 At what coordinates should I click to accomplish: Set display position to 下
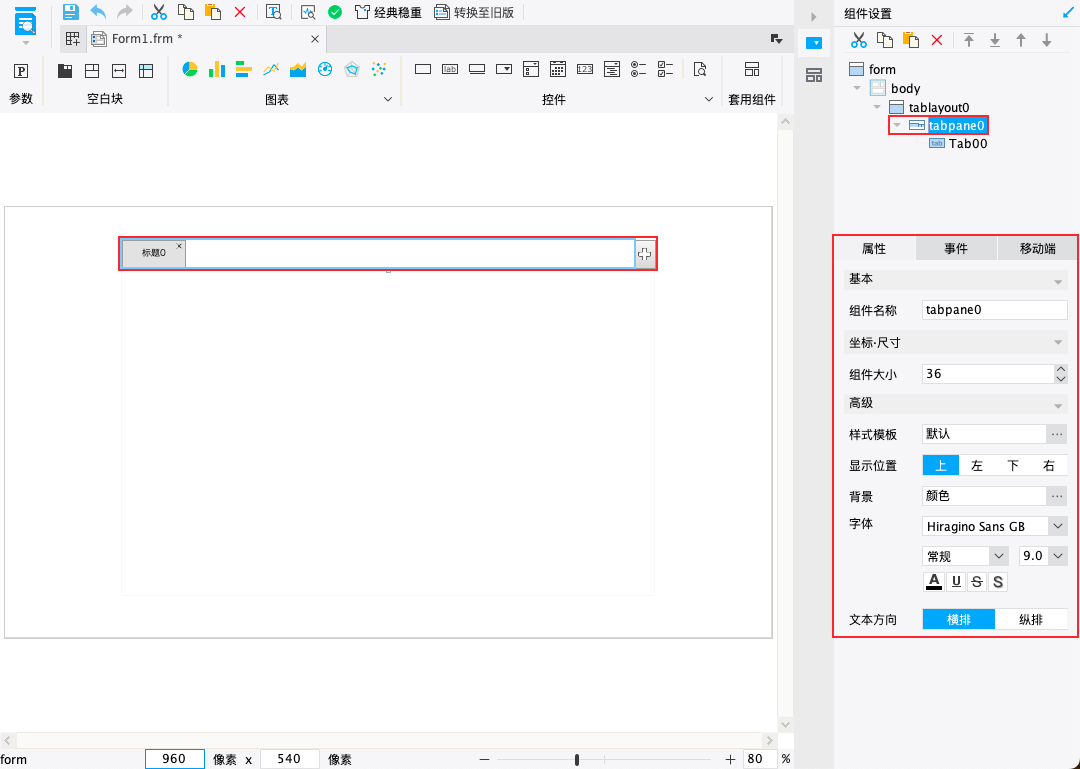click(x=1012, y=466)
